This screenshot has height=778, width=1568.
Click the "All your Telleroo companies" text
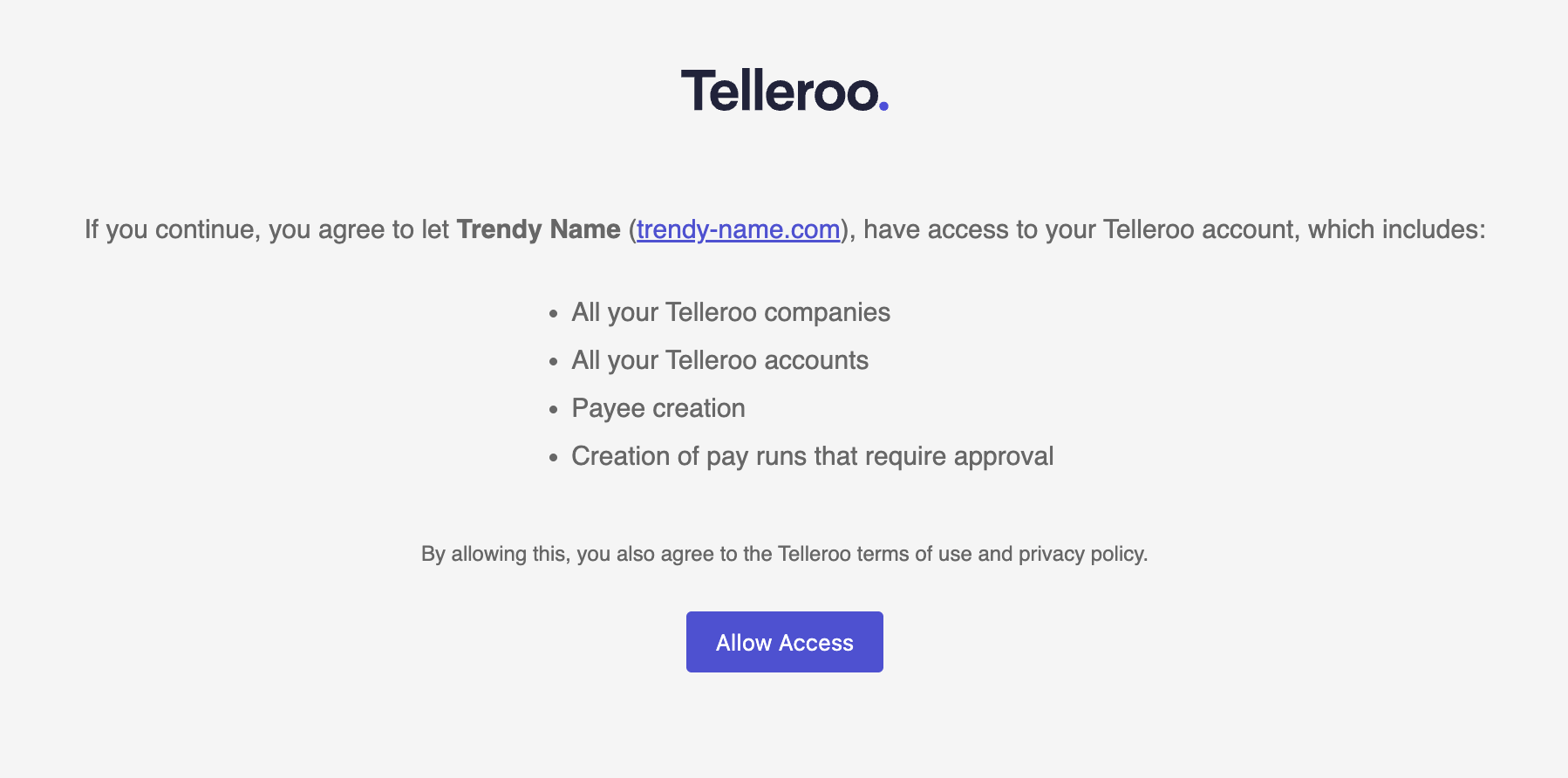coord(731,312)
